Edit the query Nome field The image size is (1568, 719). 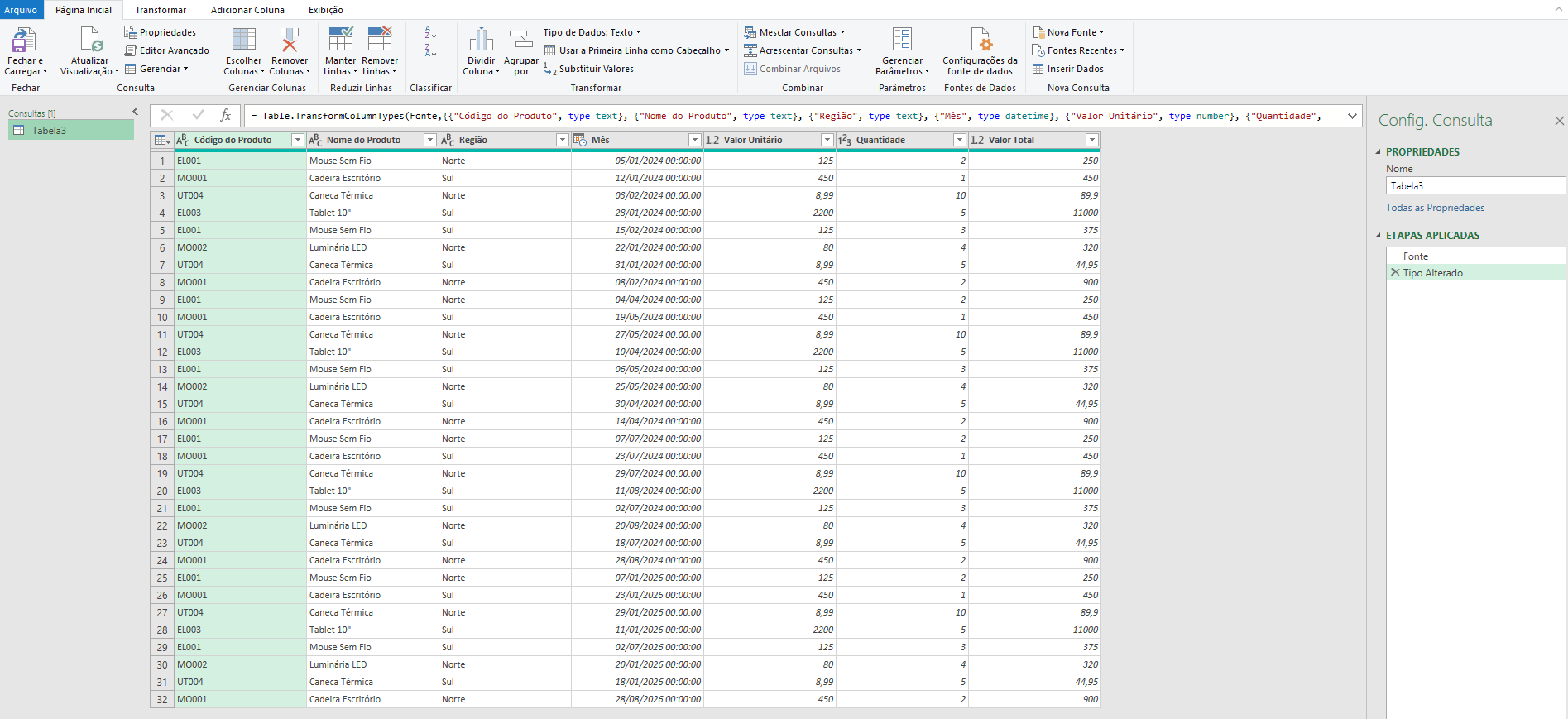pyautogui.click(x=1475, y=185)
